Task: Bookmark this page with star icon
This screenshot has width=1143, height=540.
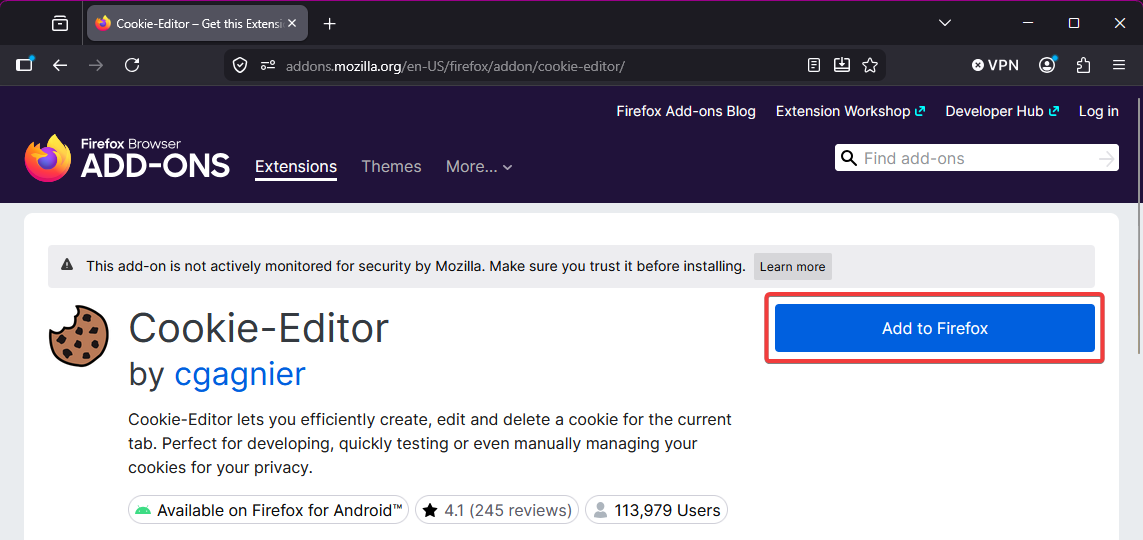Action: point(870,66)
